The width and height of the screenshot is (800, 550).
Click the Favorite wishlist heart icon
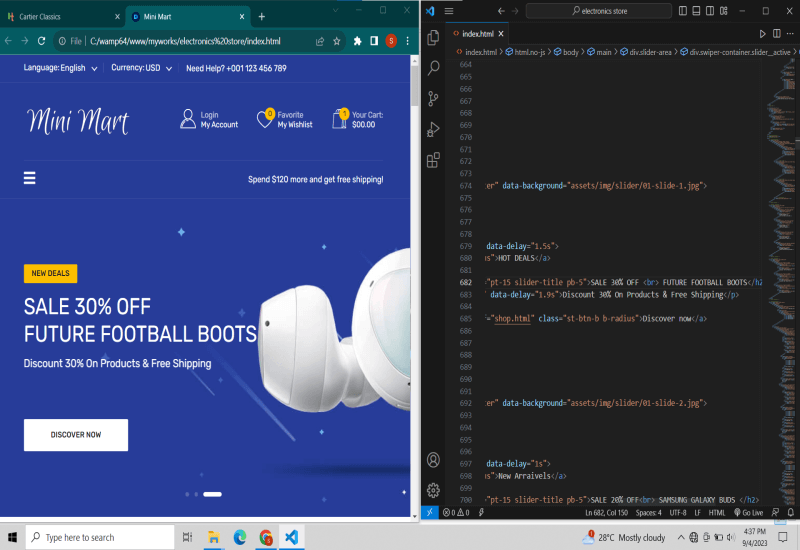pos(265,119)
